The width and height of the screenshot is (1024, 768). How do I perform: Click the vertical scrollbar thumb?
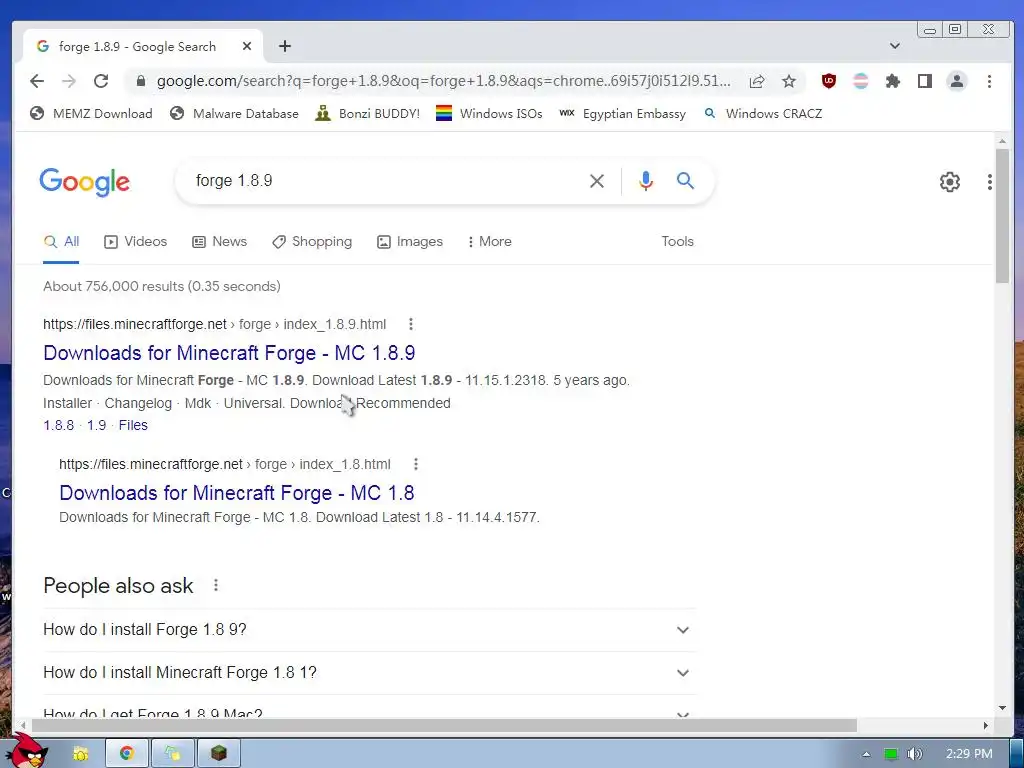pyautogui.click(x=1002, y=216)
